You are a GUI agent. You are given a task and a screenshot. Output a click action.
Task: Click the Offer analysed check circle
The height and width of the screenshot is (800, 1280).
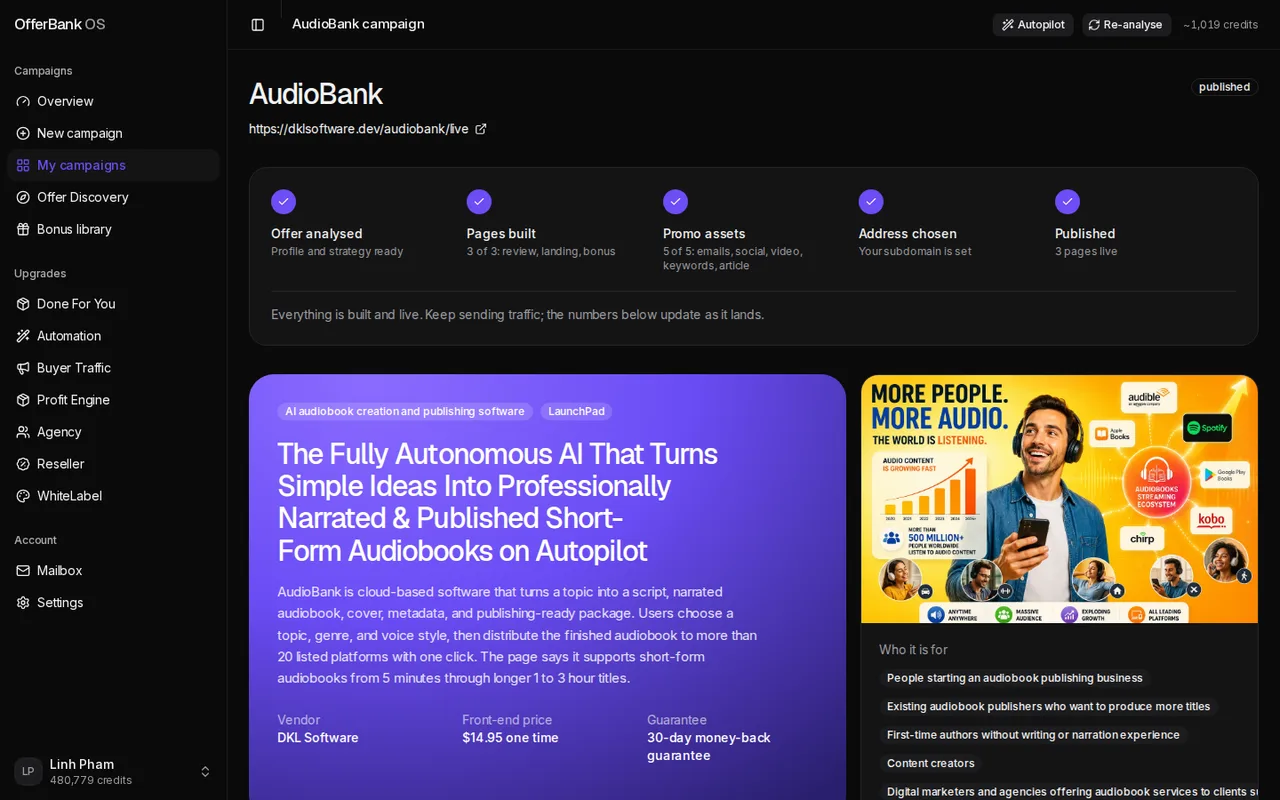pos(283,202)
